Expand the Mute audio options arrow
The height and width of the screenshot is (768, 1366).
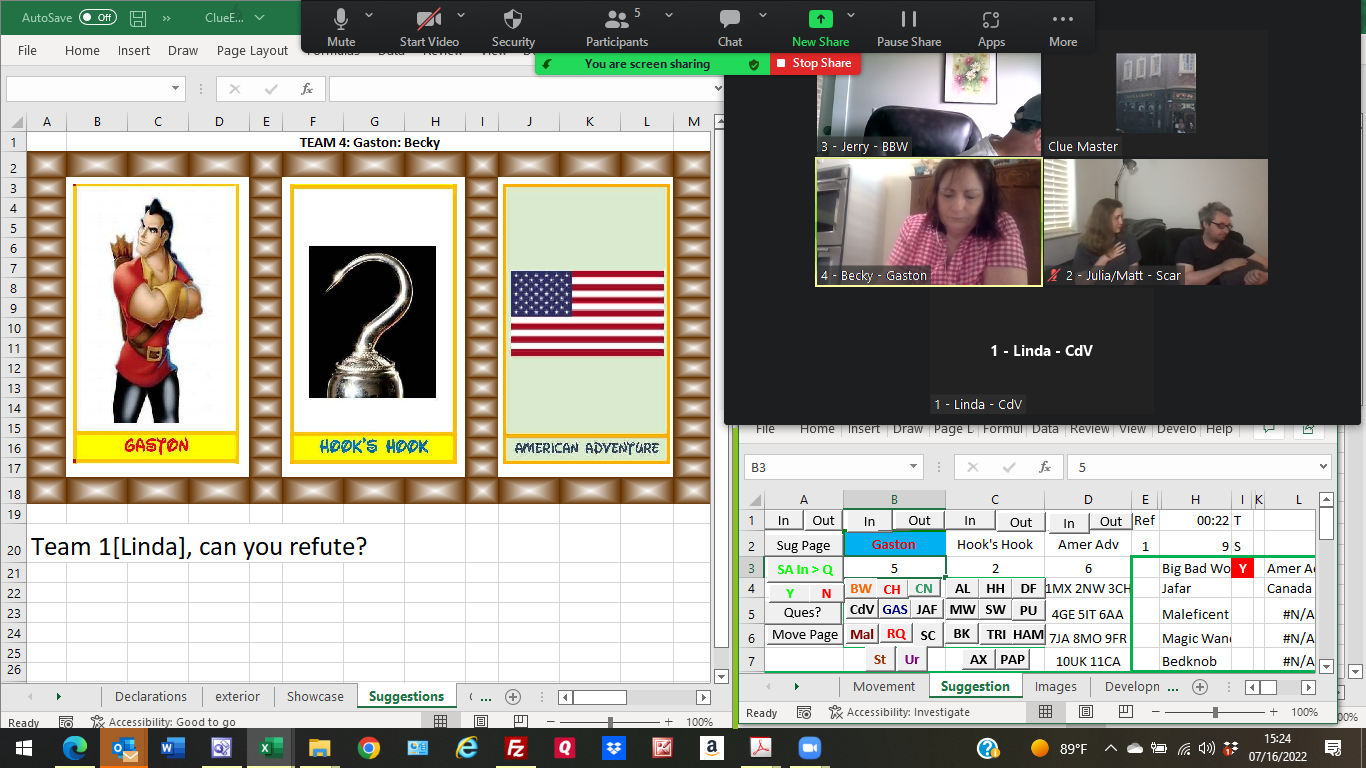pyautogui.click(x=369, y=16)
